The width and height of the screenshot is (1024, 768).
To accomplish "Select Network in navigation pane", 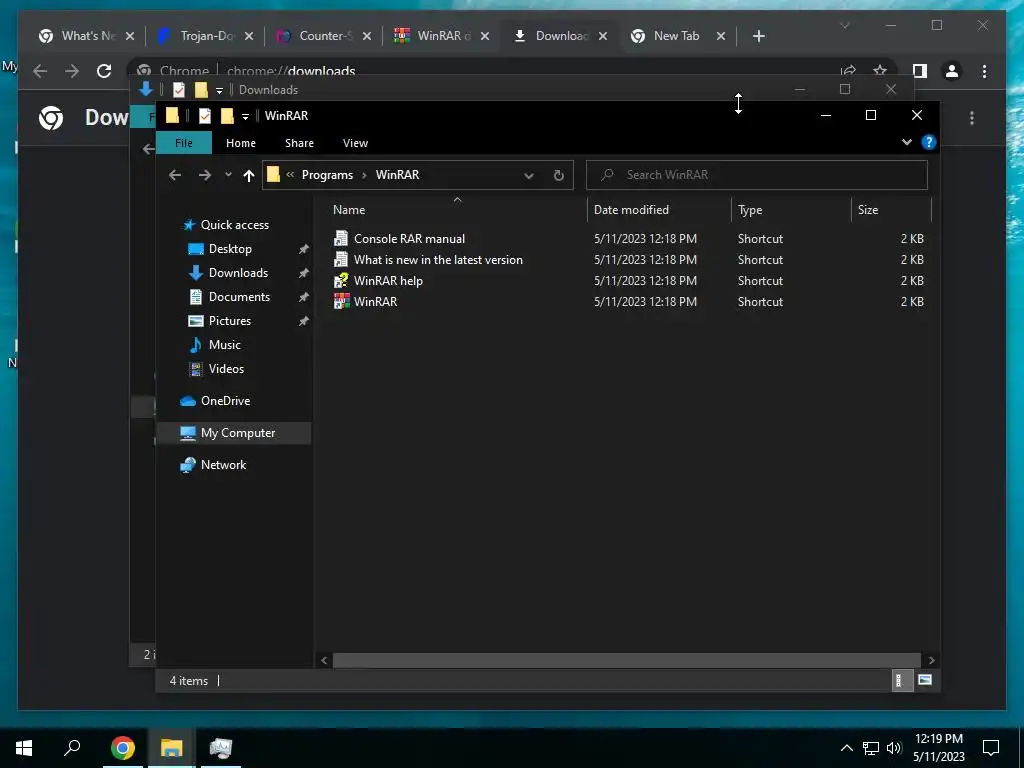I will pos(223,465).
